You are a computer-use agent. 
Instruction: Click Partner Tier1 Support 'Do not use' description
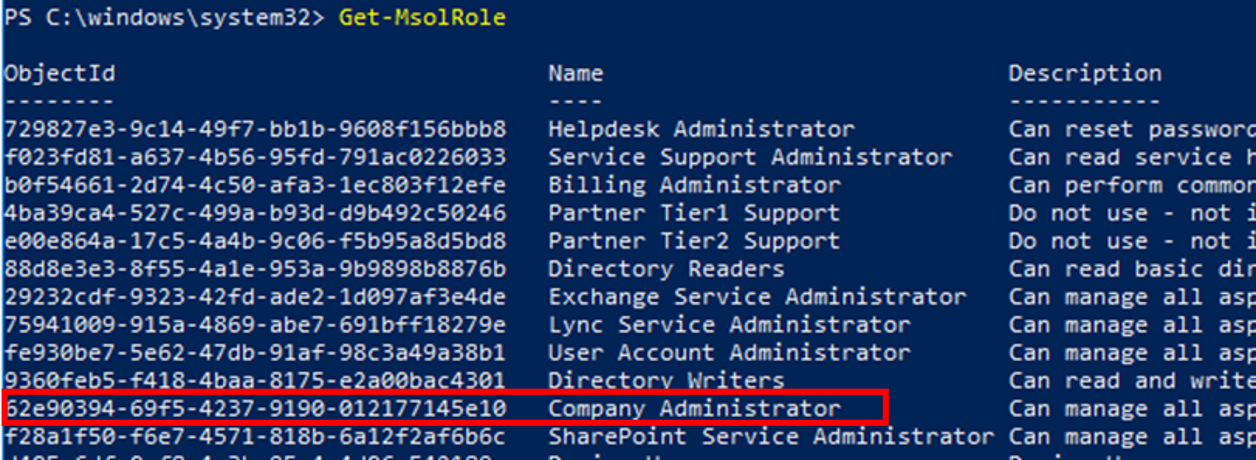coord(1132,213)
